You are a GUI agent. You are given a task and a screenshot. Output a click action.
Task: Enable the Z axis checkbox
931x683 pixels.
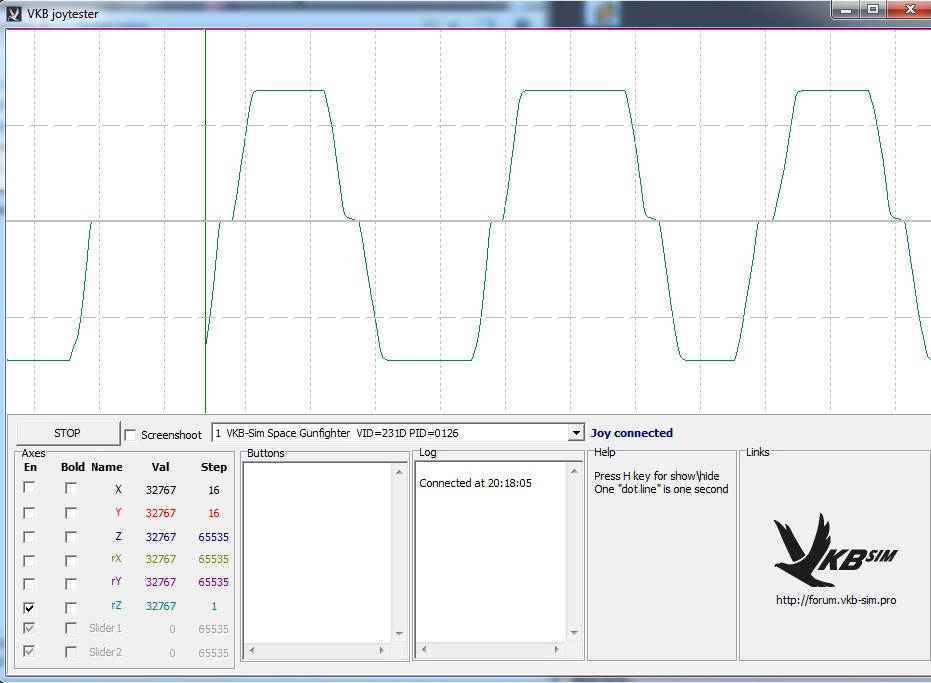click(x=28, y=537)
